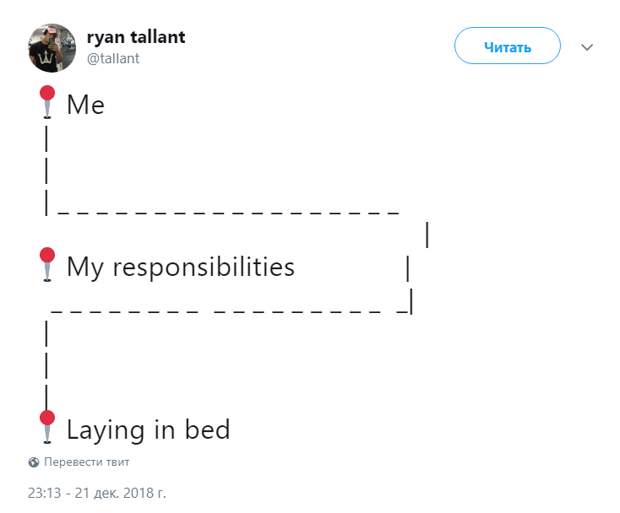620x513 pixels.
Task: Click the vertical dashes below Me pin
Action: tap(47, 170)
